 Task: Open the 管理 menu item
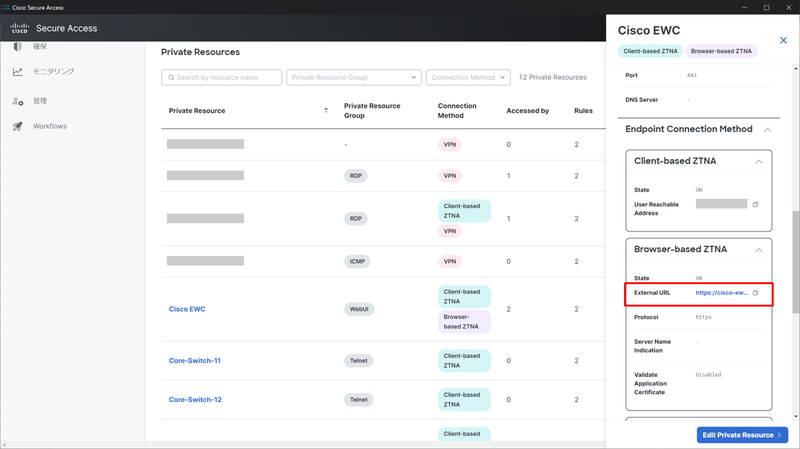[40, 101]
